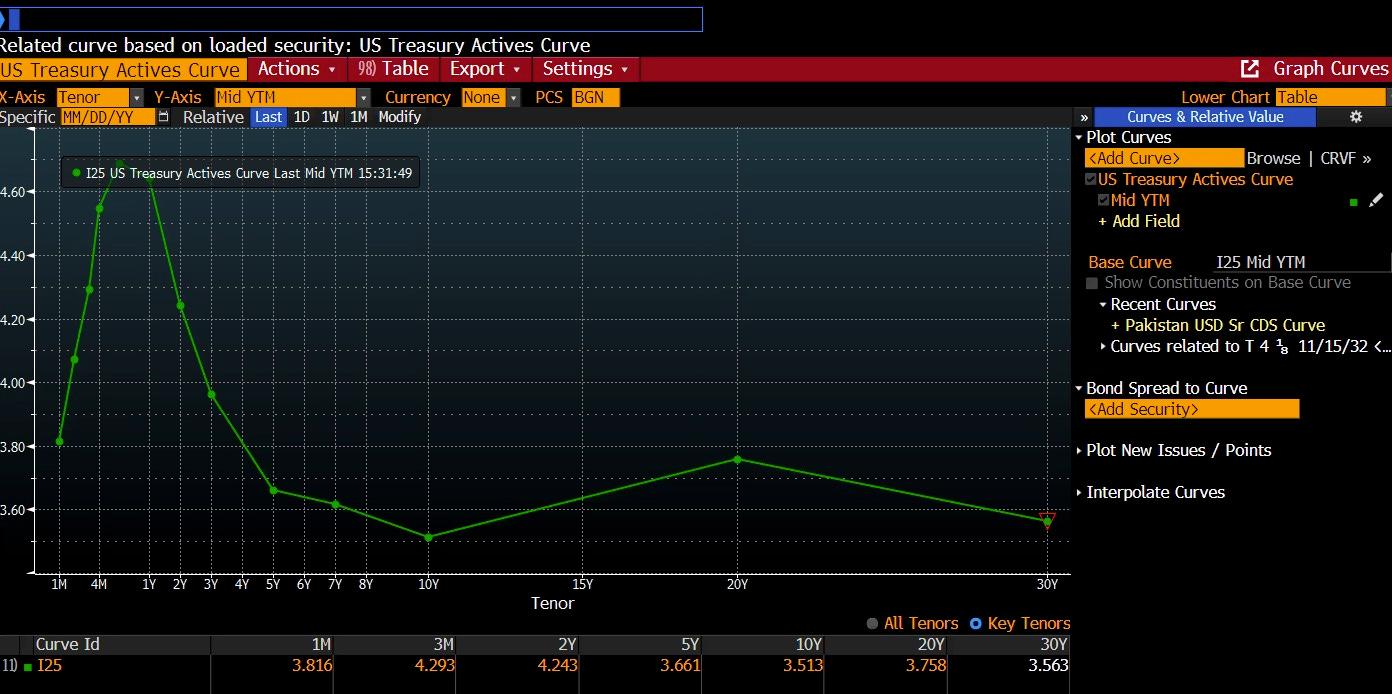Screen dimensions: 1392x694
Task: Open calendar picker next to Specific date
Action: point(164,117)
